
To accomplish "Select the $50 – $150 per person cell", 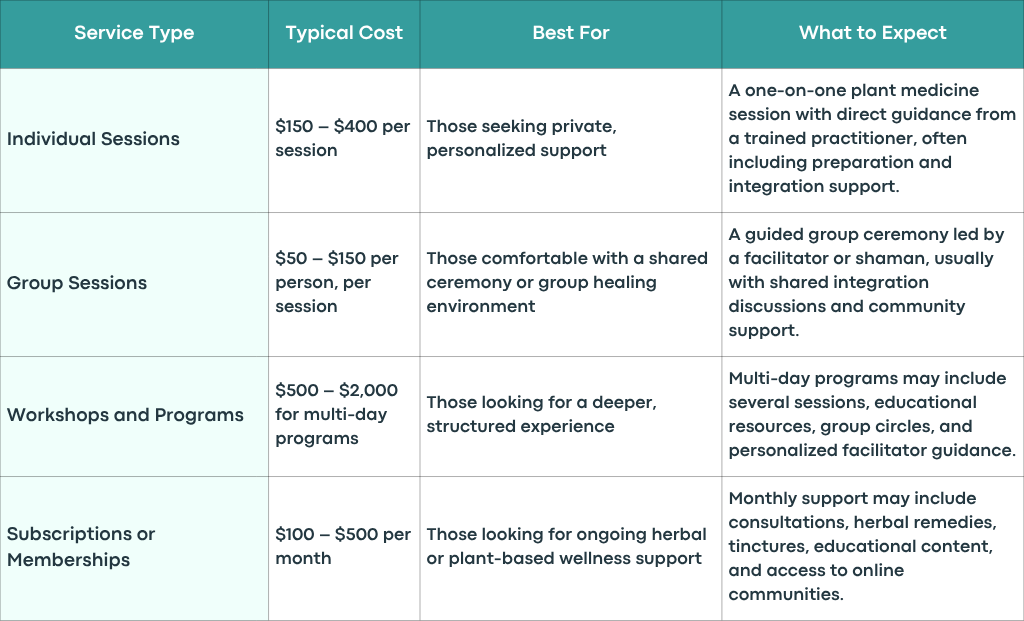I will click(337, 282).
